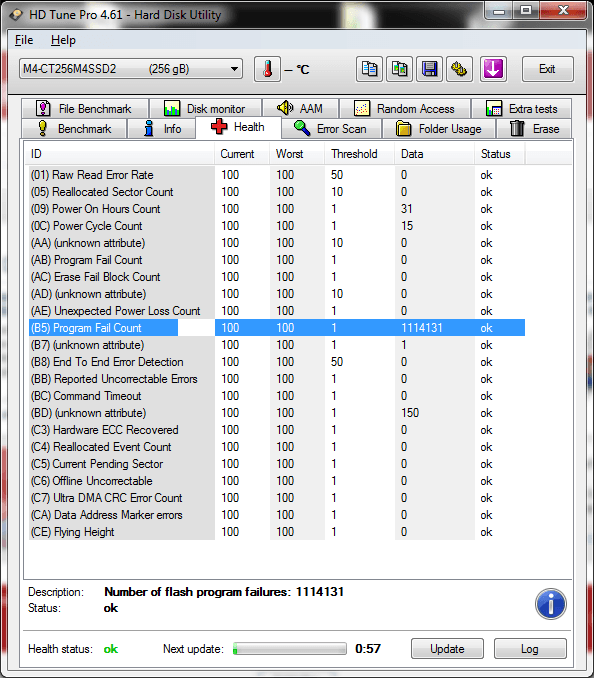
Task: Switch to the Erase tab
Action: click(534, 128)
